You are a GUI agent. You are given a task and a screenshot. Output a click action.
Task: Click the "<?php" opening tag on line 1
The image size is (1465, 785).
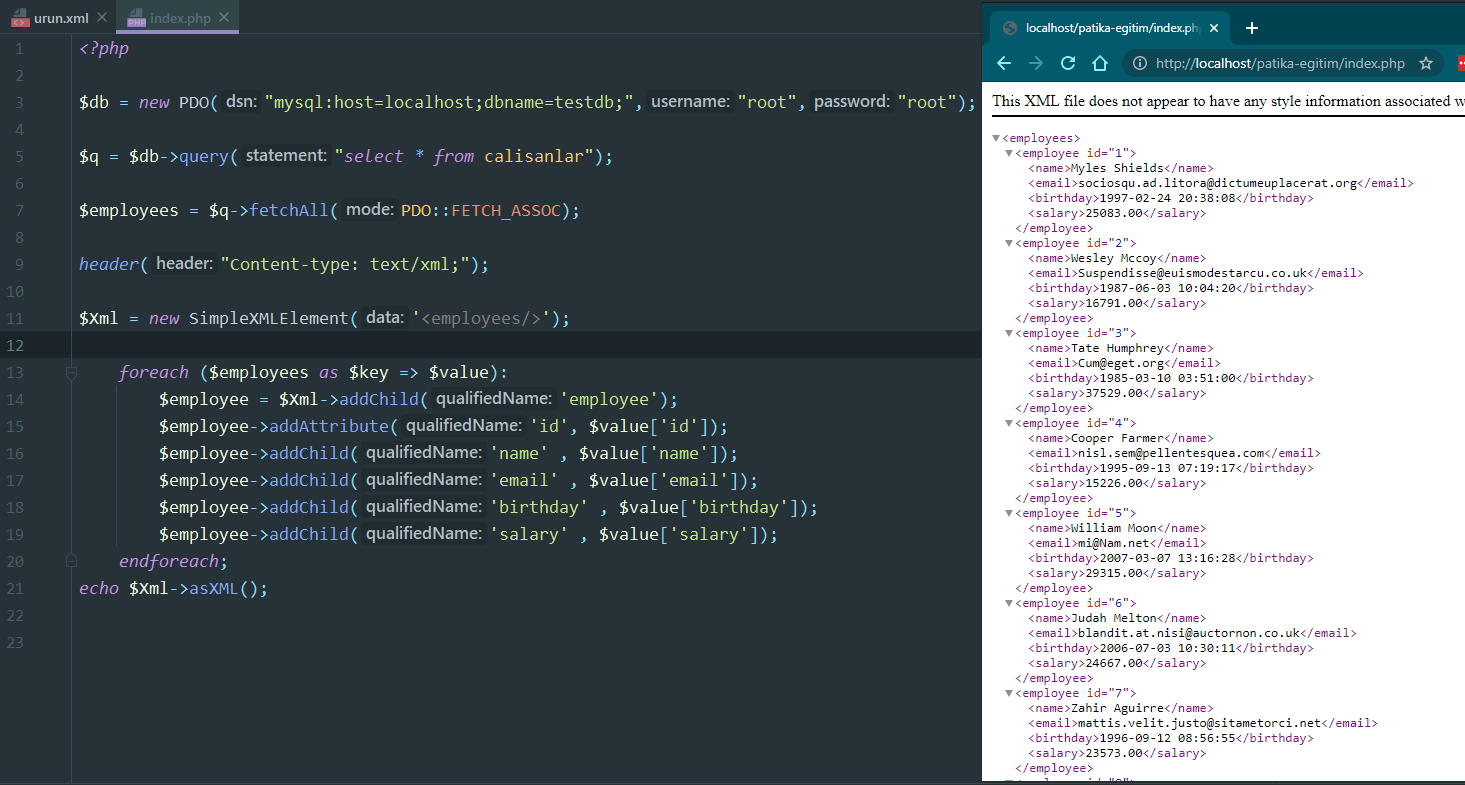[x=104, y=48]
